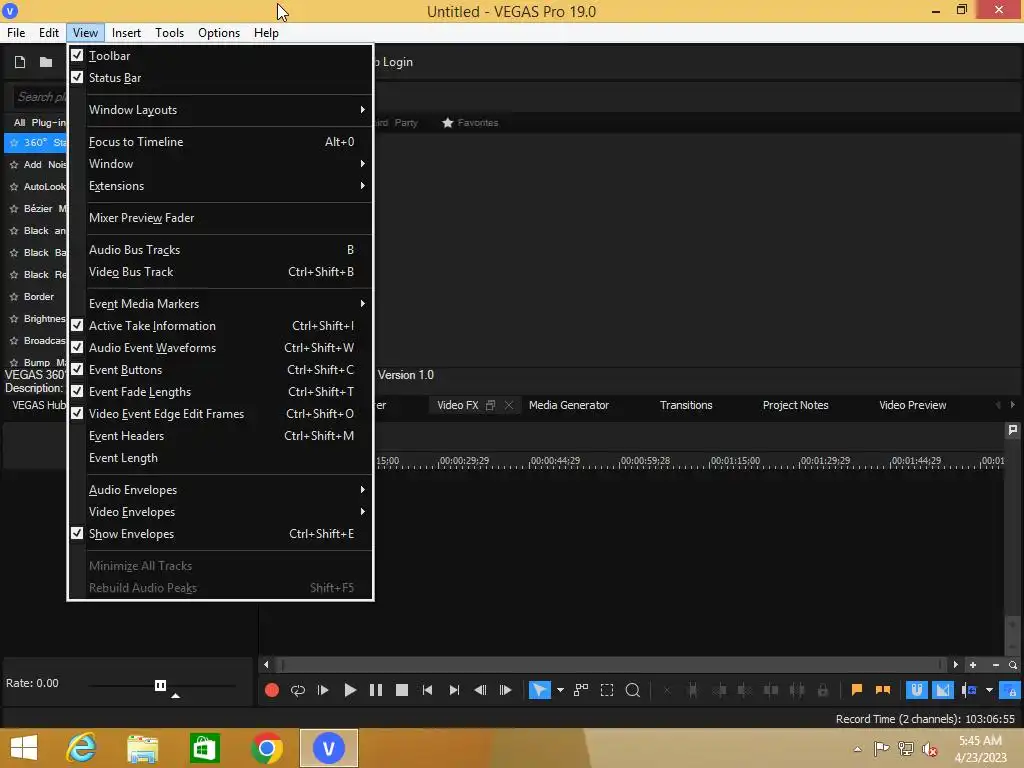Click the Favorites star filter
This screenshot has height=768, width=1024.
pyautogui.click(x=470, y=123)
